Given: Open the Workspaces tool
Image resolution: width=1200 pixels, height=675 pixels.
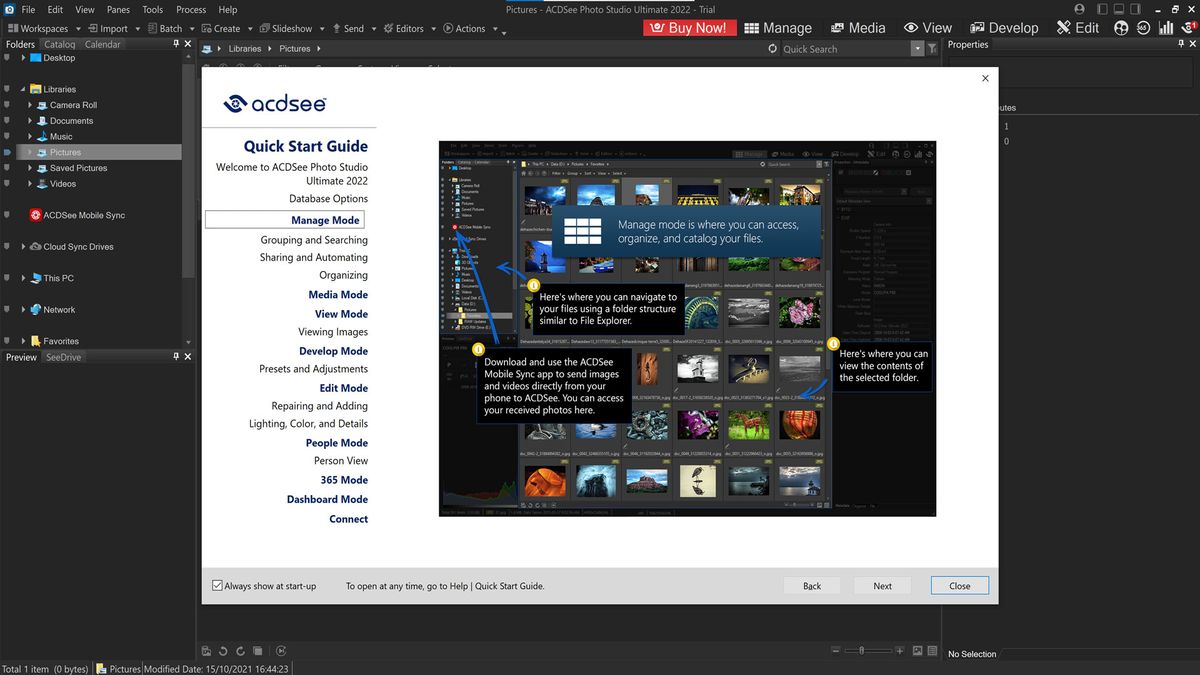Looking at the screenshot, I should 42,28.
